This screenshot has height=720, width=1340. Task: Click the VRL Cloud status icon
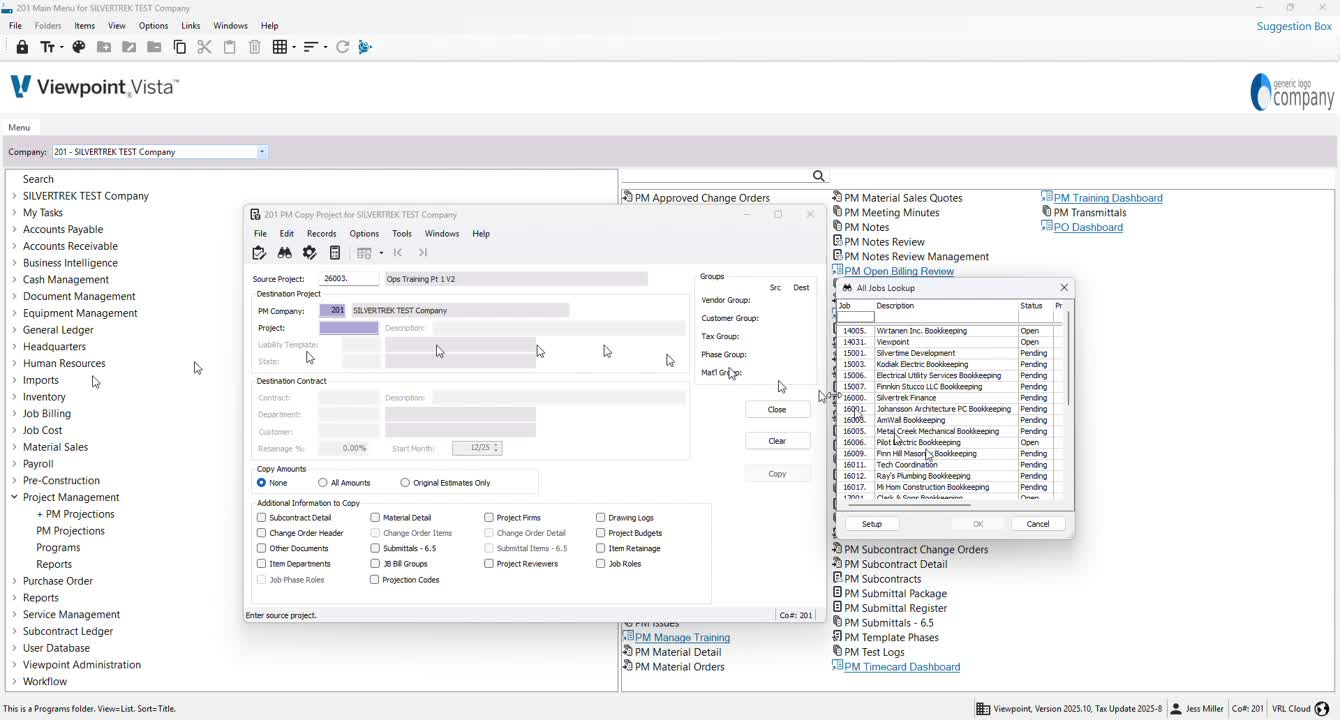pos(1322,709)
